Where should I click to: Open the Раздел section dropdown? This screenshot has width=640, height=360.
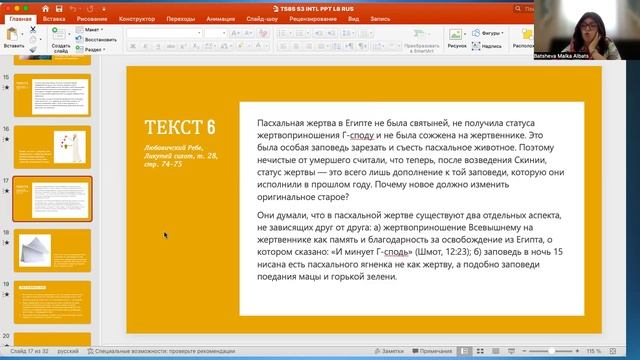click(91, 49)
